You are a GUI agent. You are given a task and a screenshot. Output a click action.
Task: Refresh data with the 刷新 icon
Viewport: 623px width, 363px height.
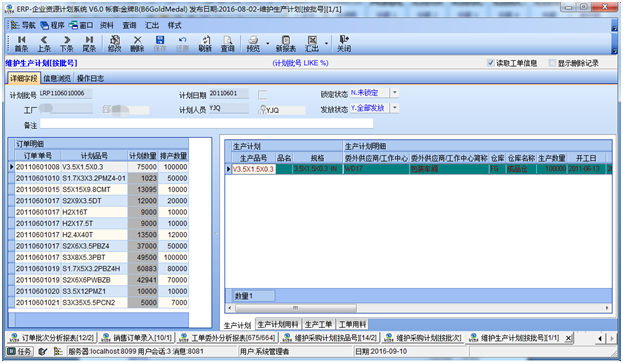pyautogui.click(x=205, y=44)
